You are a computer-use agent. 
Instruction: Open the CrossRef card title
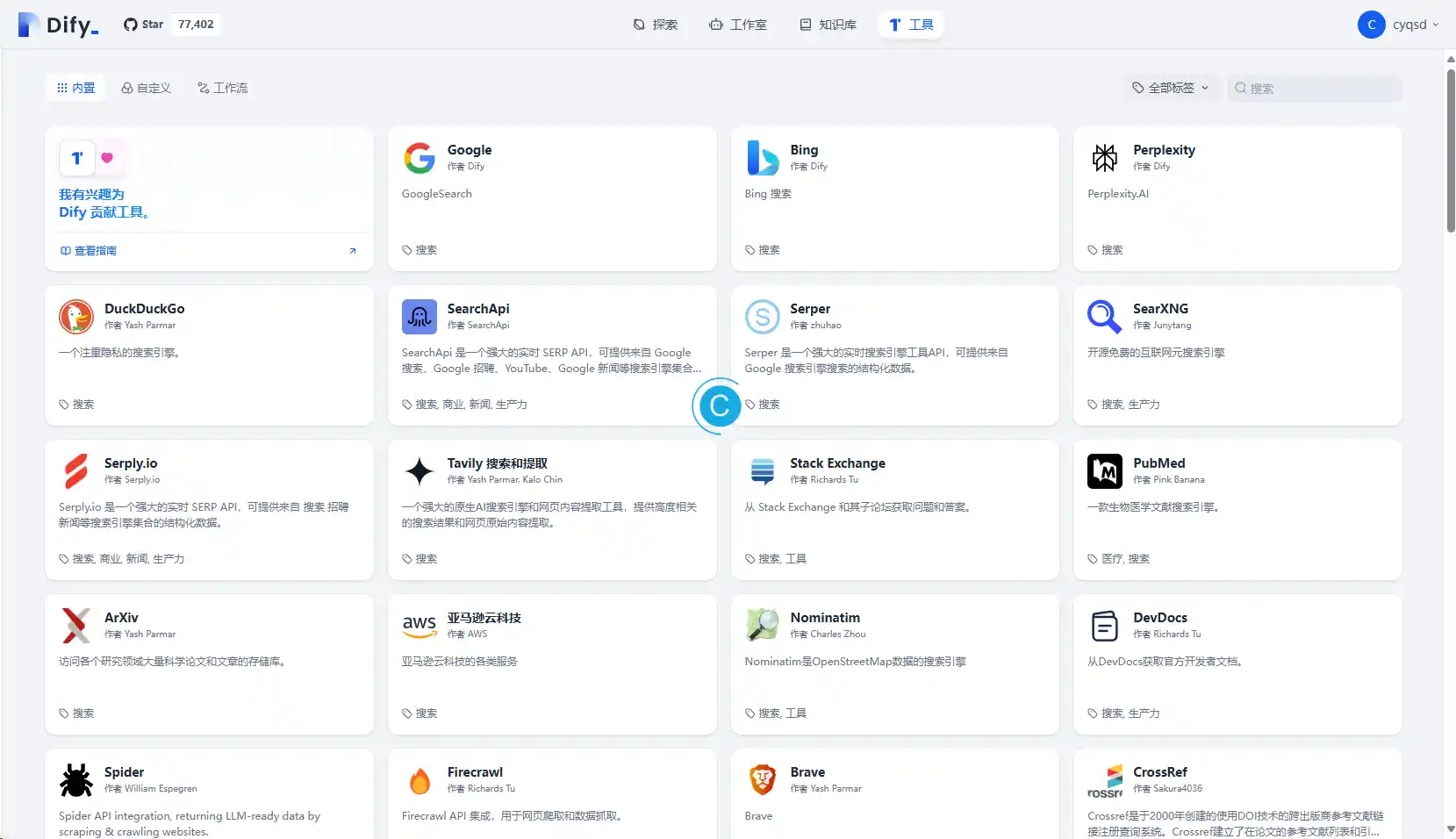click(x=1159, y=772)
